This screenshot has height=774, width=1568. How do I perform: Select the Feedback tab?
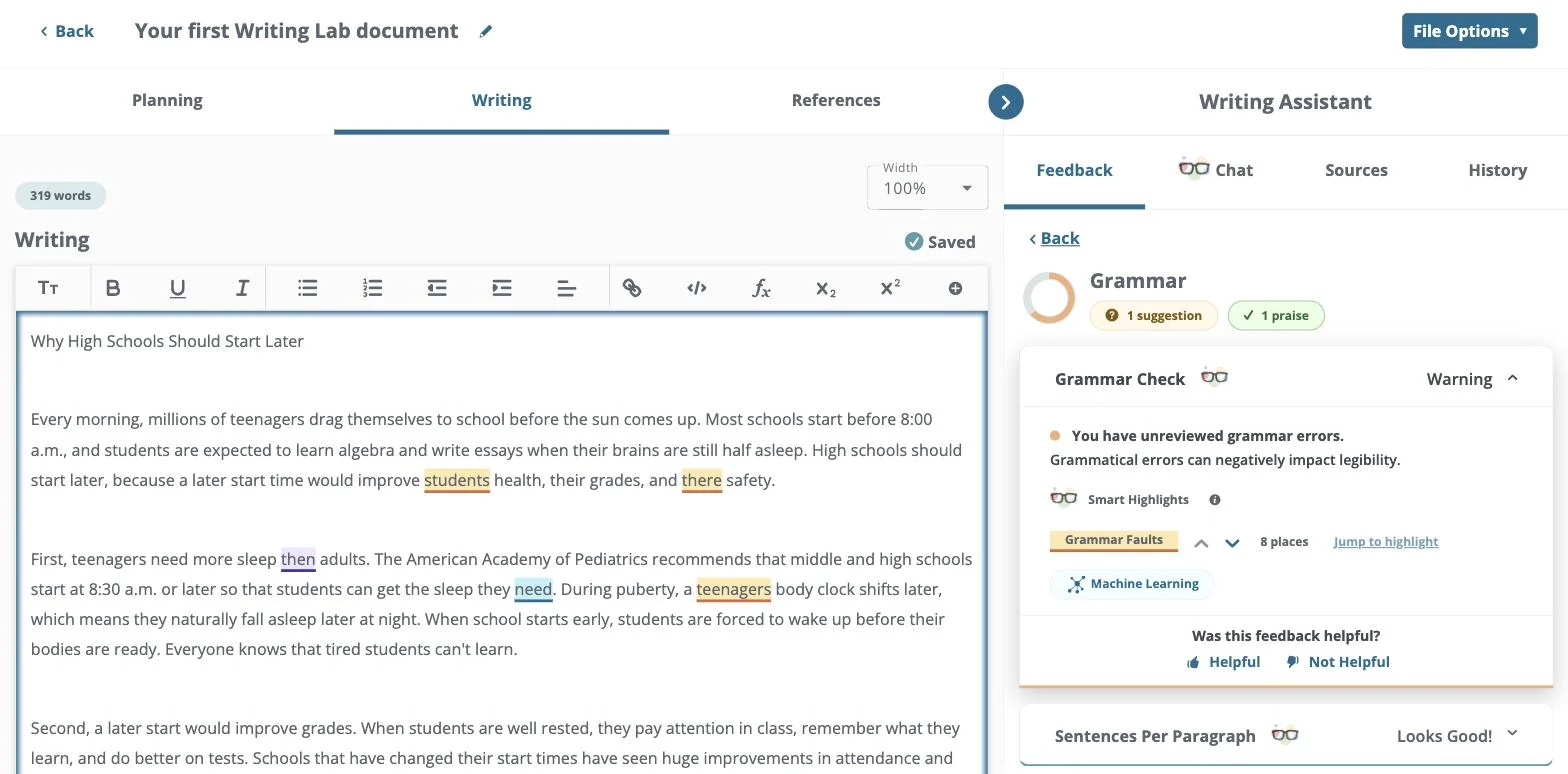click(x=1074, y=170)
